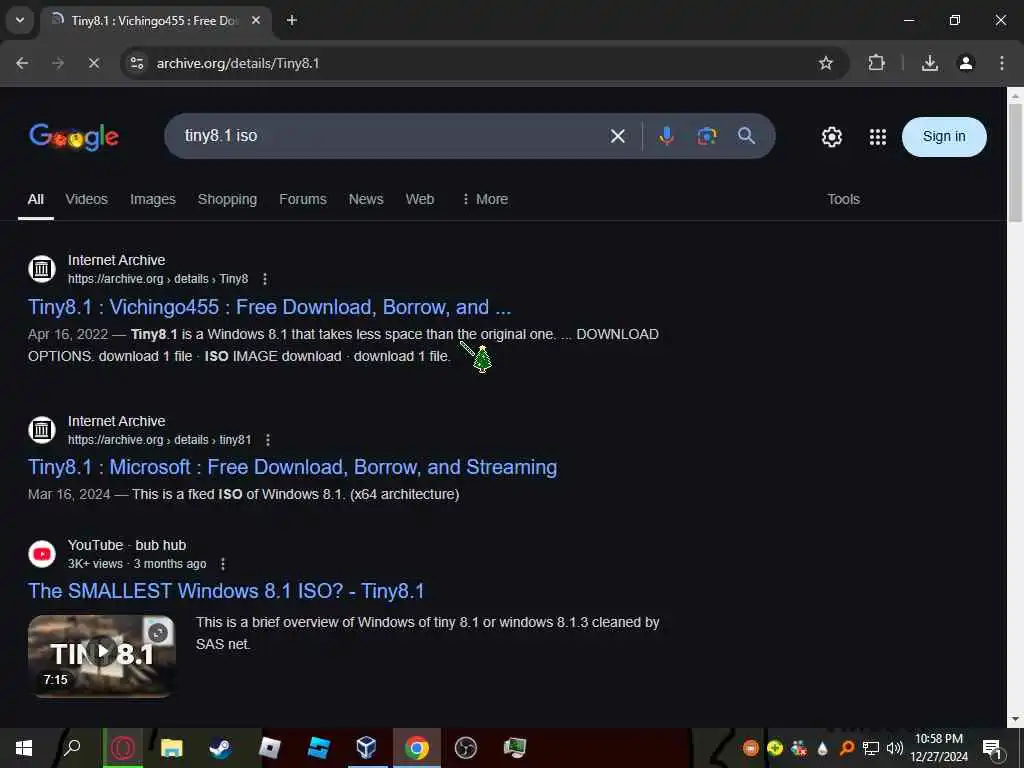Open a new browser tab
Screen dimensions: 1024x768
pos(292,20)
